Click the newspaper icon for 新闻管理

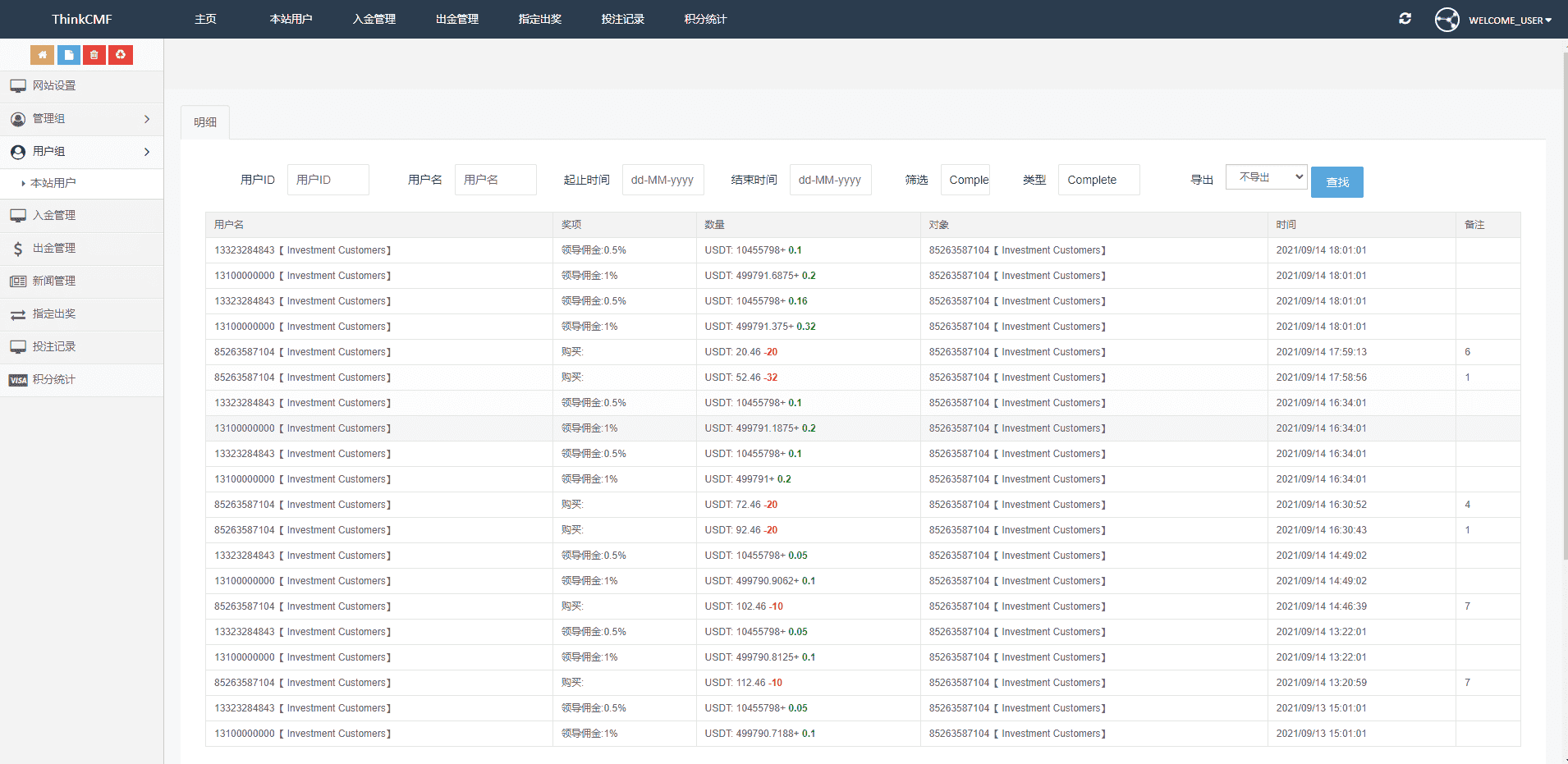[x=18, y=281]
